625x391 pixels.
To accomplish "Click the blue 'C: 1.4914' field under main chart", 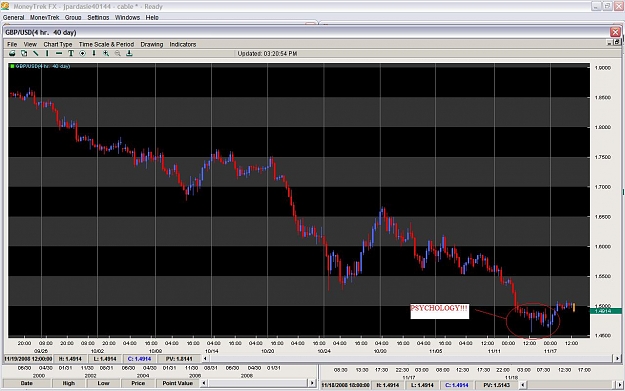I will pos(139,359).
